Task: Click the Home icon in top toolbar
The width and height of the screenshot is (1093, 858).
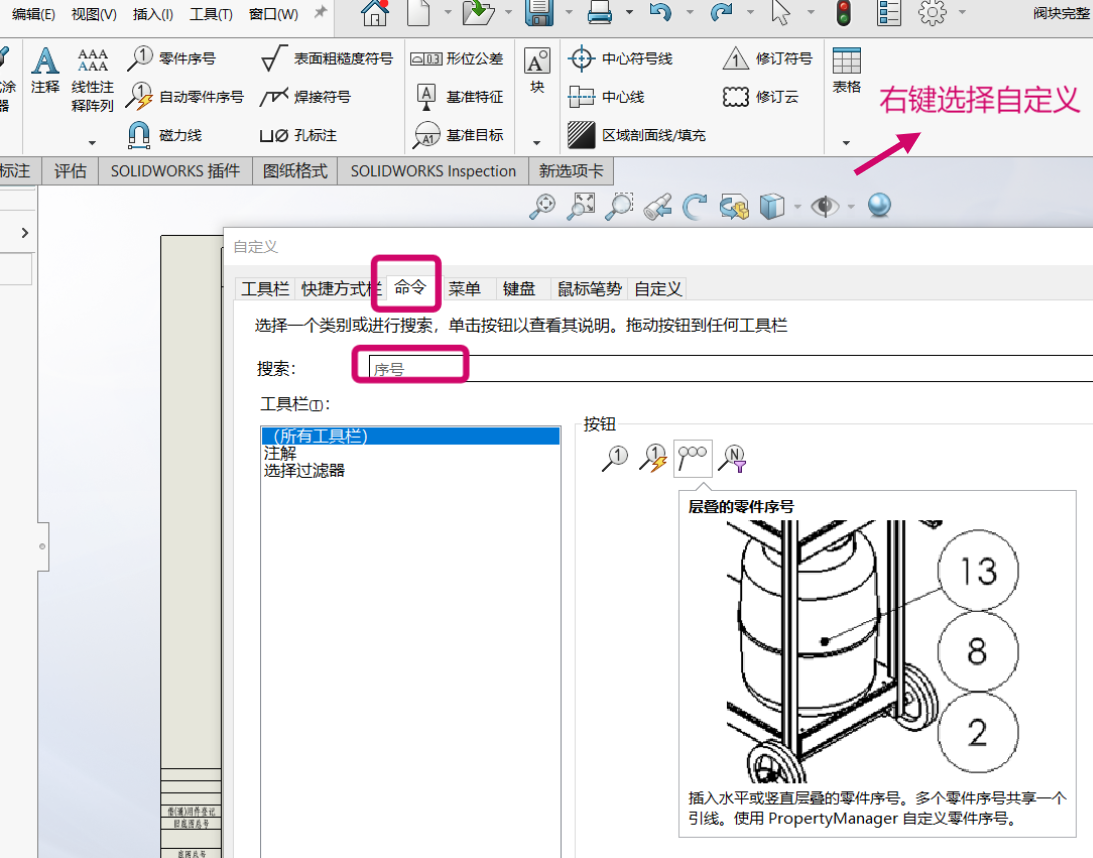Action: [x=375, y=12]
